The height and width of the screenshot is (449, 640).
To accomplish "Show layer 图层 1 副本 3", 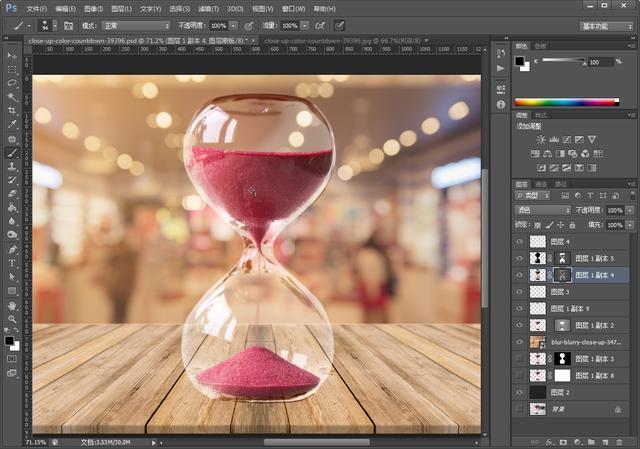I will pyautogui.click(x=520, y=359).
